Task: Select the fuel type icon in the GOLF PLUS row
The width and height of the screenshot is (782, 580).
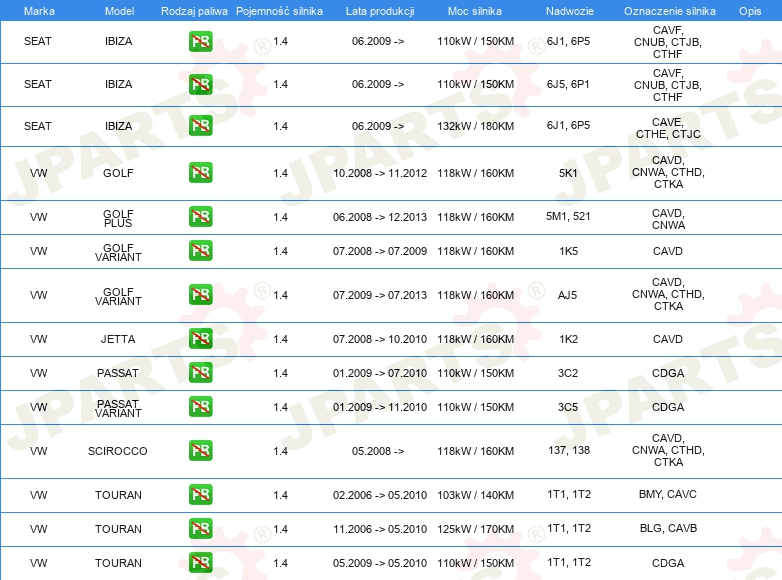Action: (x=200, y=217)
